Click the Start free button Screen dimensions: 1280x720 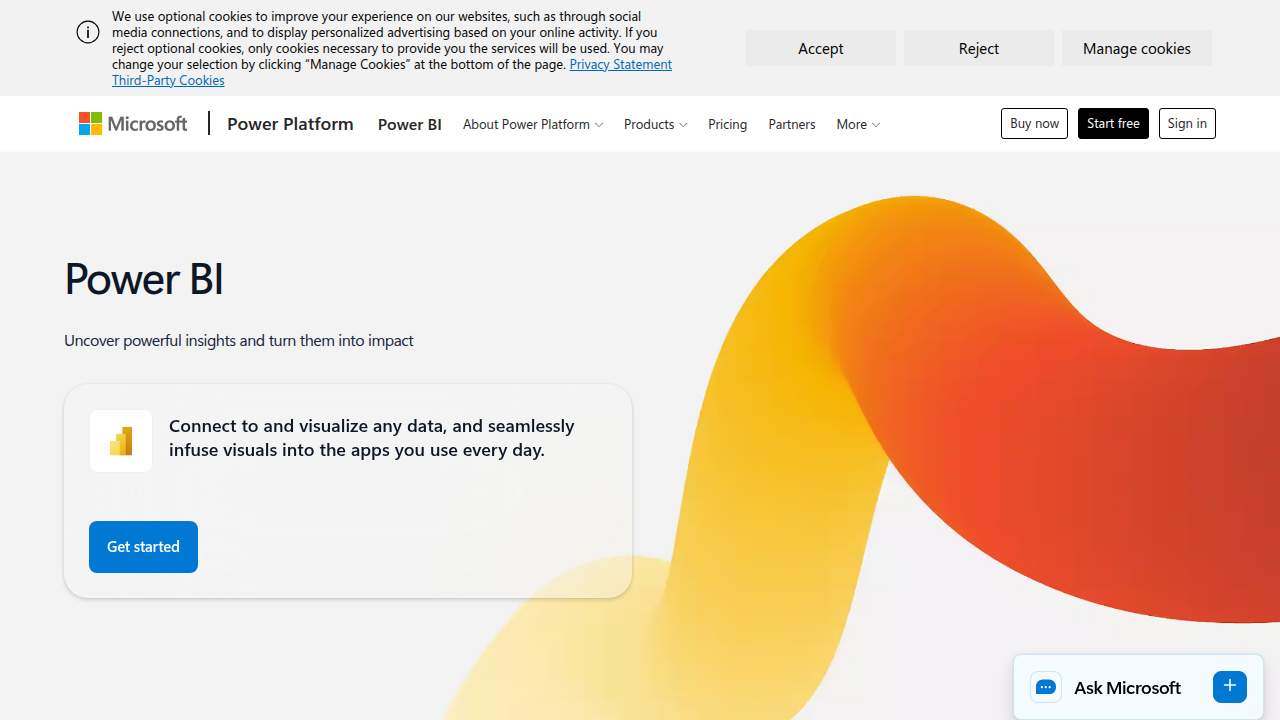pos(1113,123)
